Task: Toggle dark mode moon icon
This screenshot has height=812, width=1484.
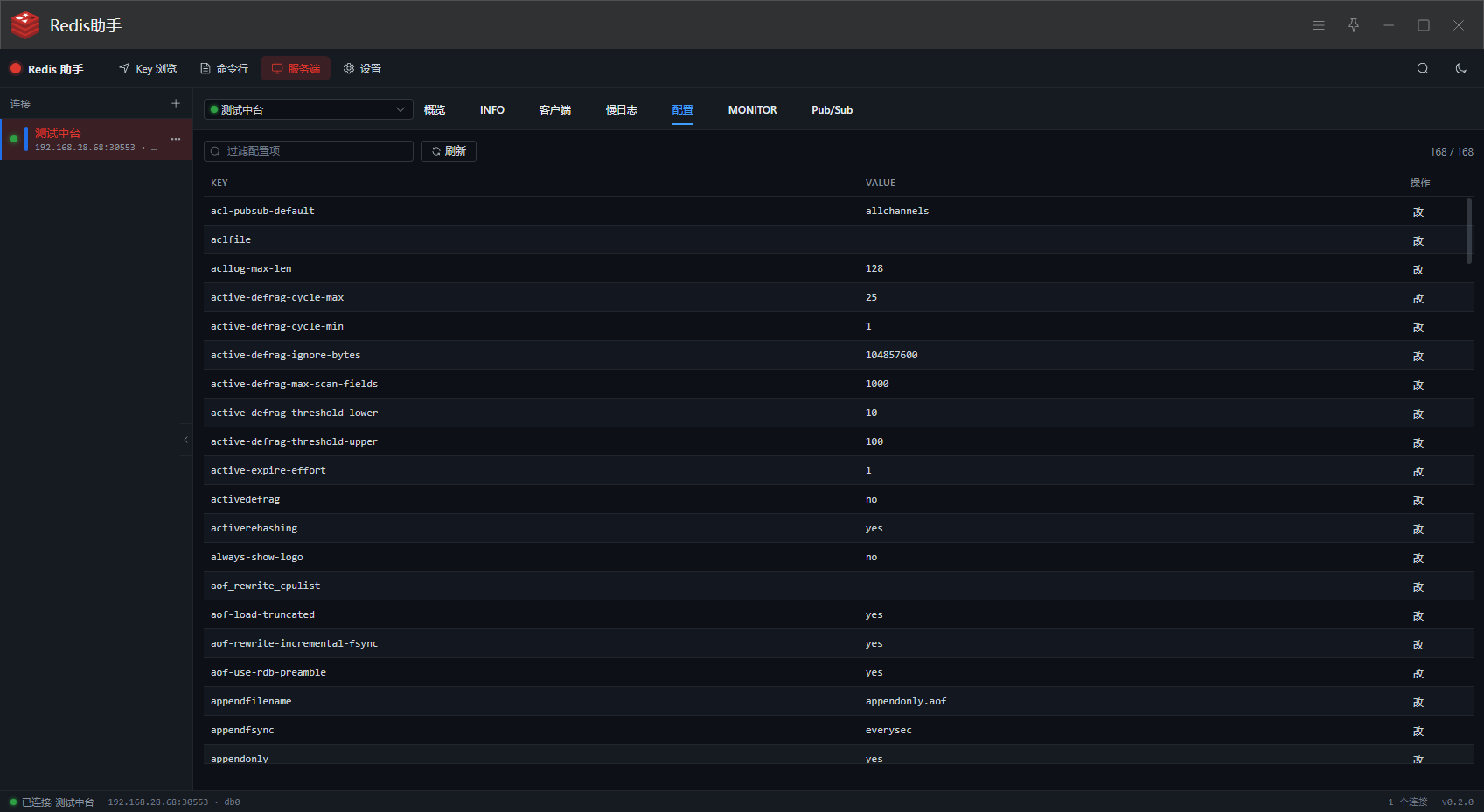Action: (1461, 68)
